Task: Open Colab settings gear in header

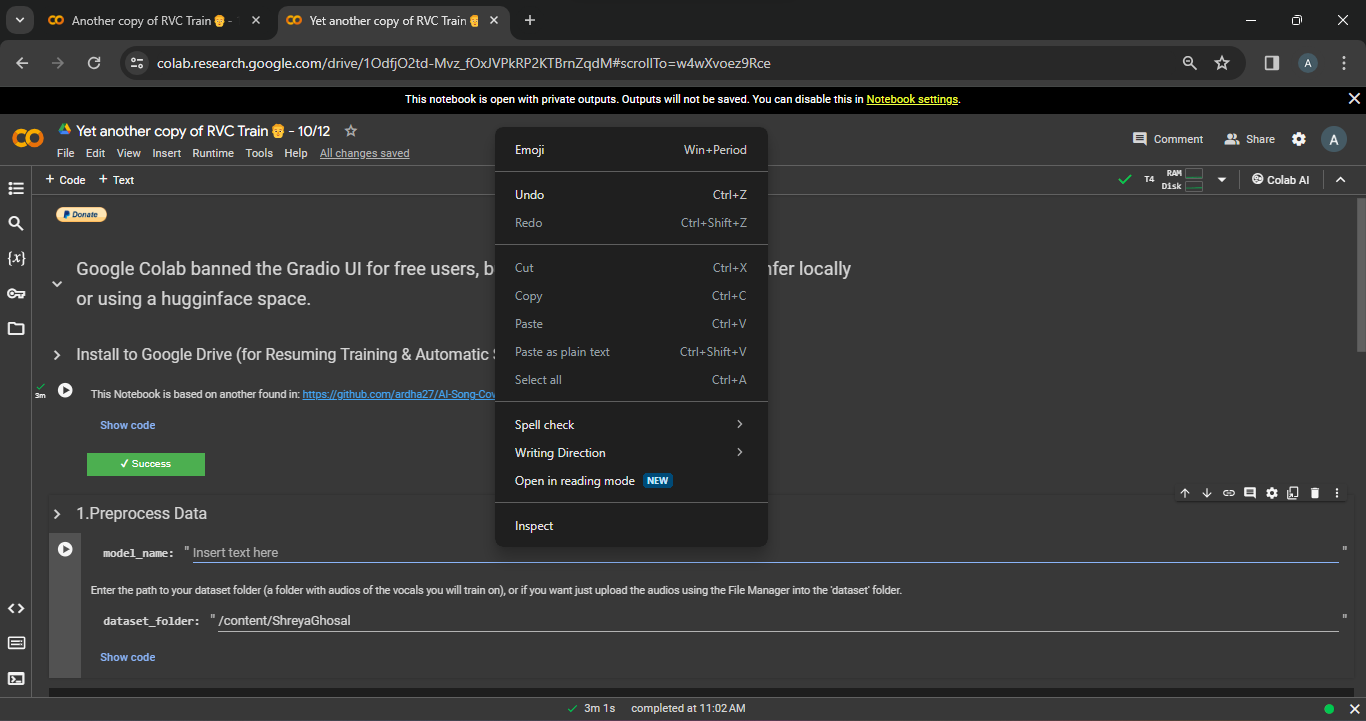Action: [1299, 139]
